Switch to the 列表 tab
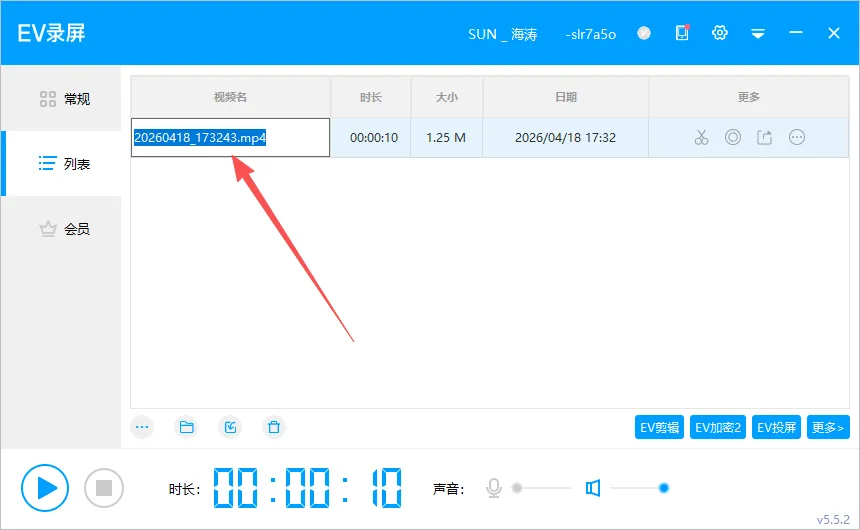 [x=61, y=163]
